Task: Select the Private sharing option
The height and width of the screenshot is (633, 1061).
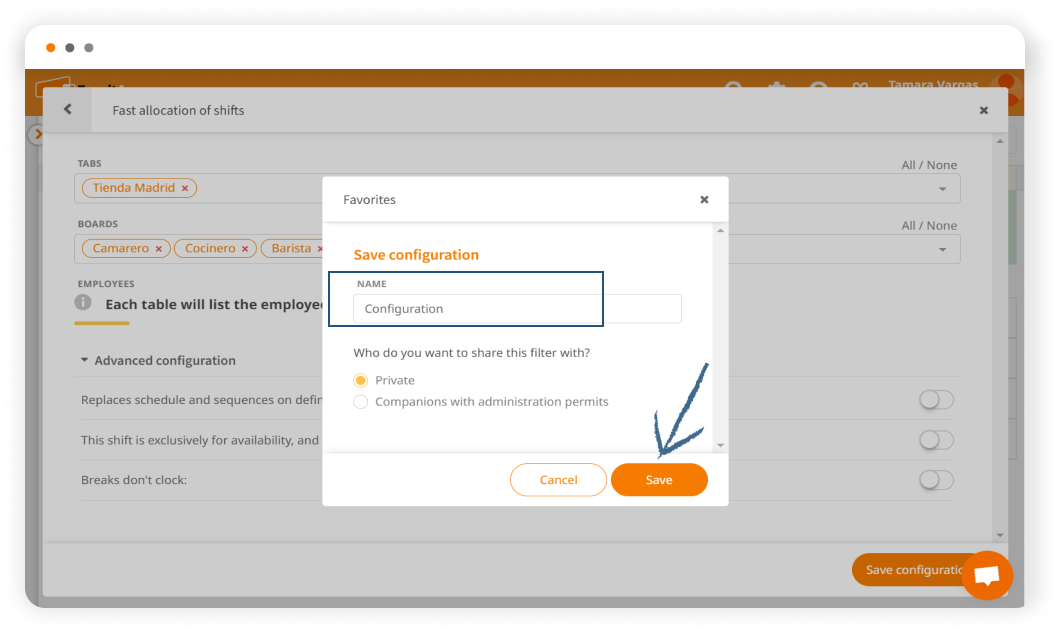Action: pyautogui.click(x=361, y=380)
